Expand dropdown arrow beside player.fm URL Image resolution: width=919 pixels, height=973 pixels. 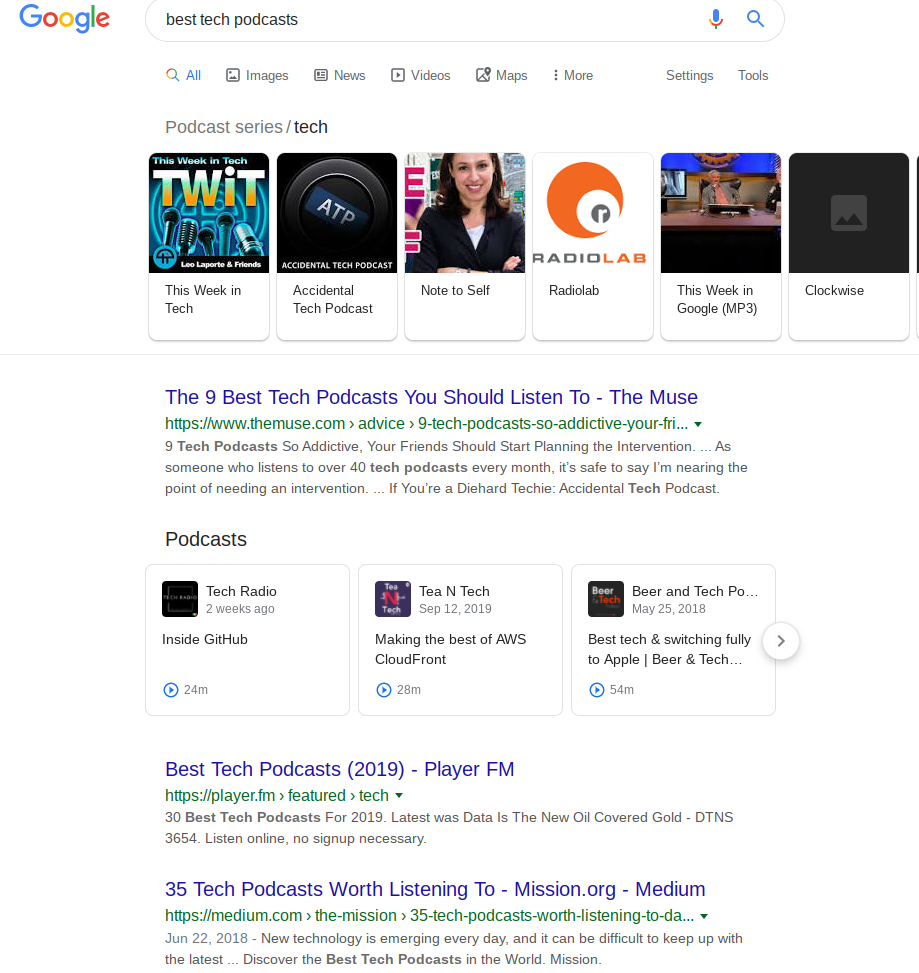399,796
